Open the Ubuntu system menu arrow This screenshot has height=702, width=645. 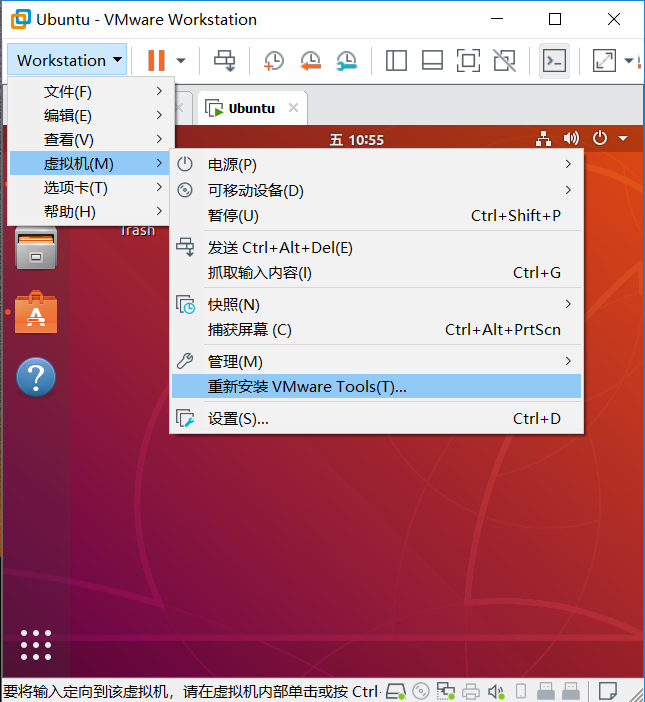623,138
